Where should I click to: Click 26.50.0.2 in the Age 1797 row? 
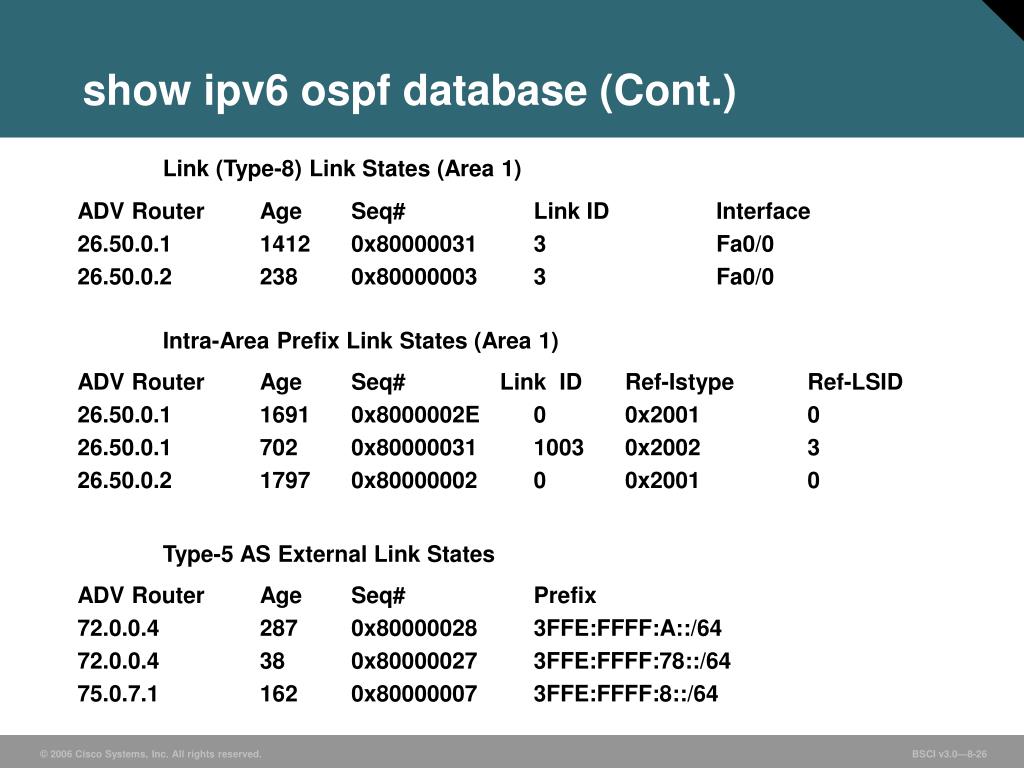(125, 481)
